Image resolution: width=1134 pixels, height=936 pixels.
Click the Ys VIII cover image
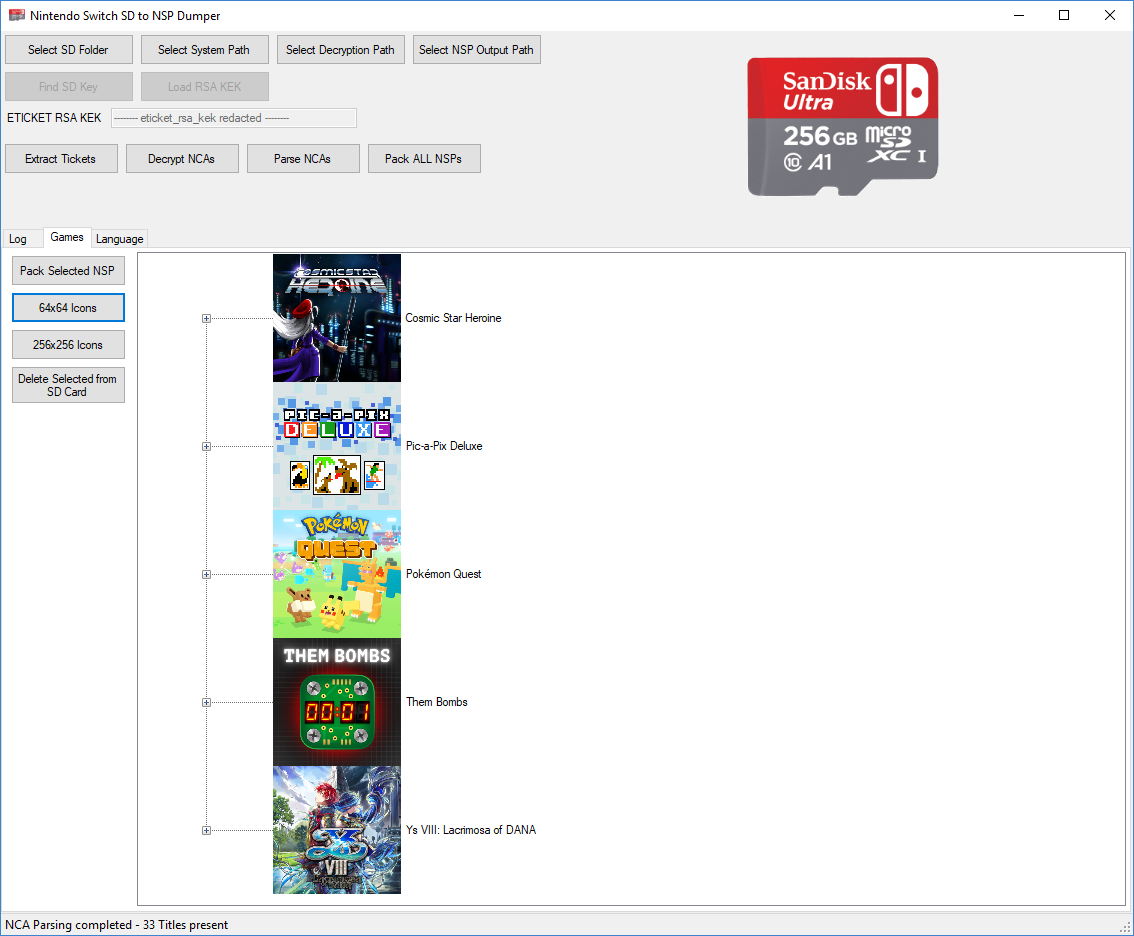click(x=336, y=830)
